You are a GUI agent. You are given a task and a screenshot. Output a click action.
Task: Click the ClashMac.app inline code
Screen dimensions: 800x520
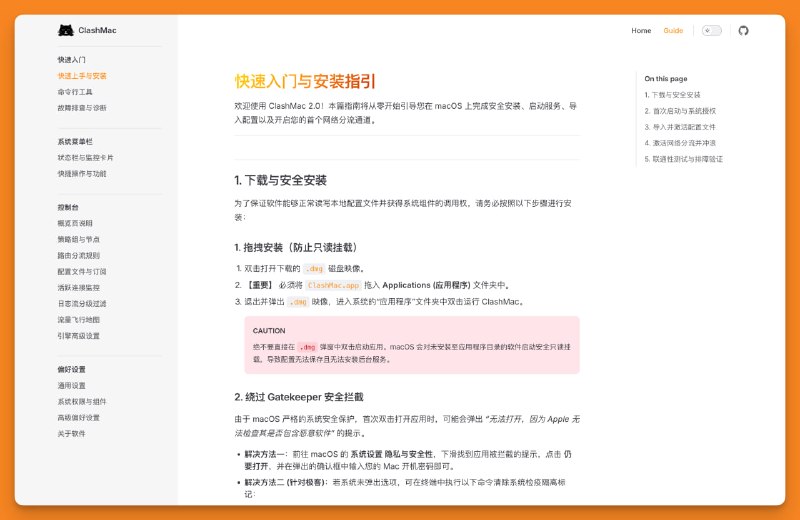pyautogui.click(x=333, y=285)
